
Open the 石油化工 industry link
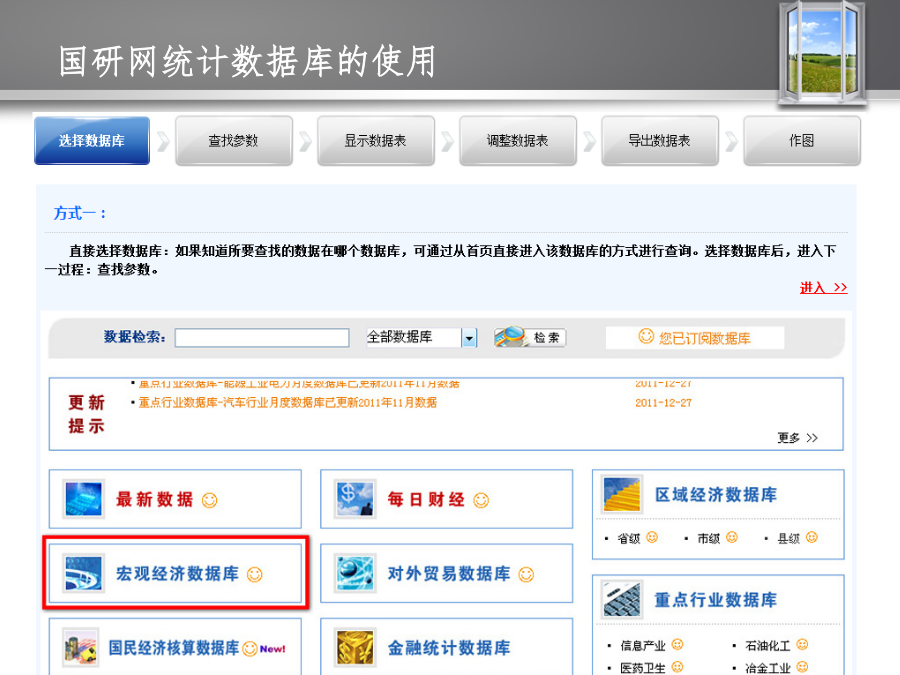(768, 646)
